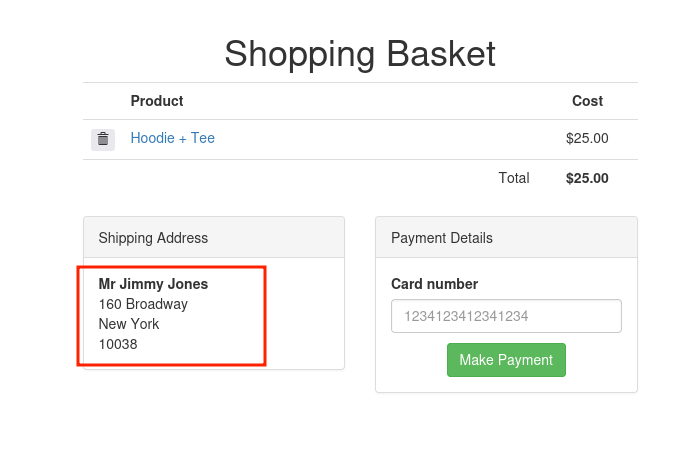The height and width of the screenshot is (476, 695).
Task: Click the Hoodie + Tee item price
Action: 587,138
